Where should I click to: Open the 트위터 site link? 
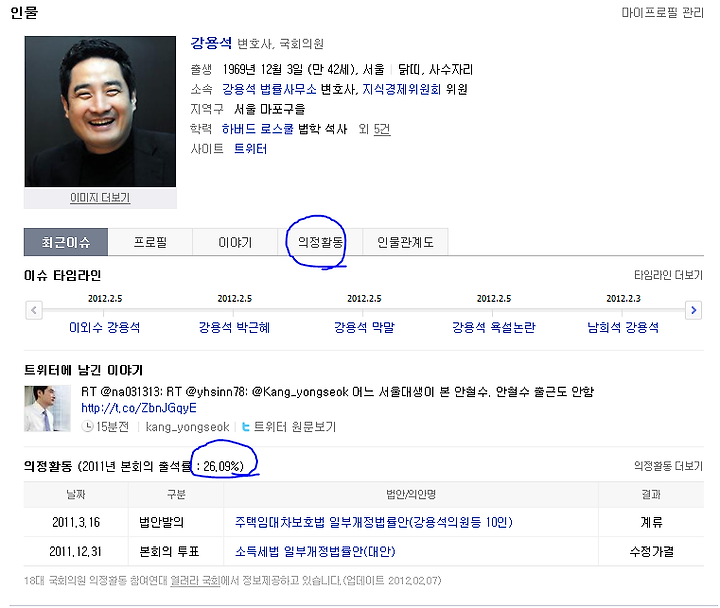[250, 149]
